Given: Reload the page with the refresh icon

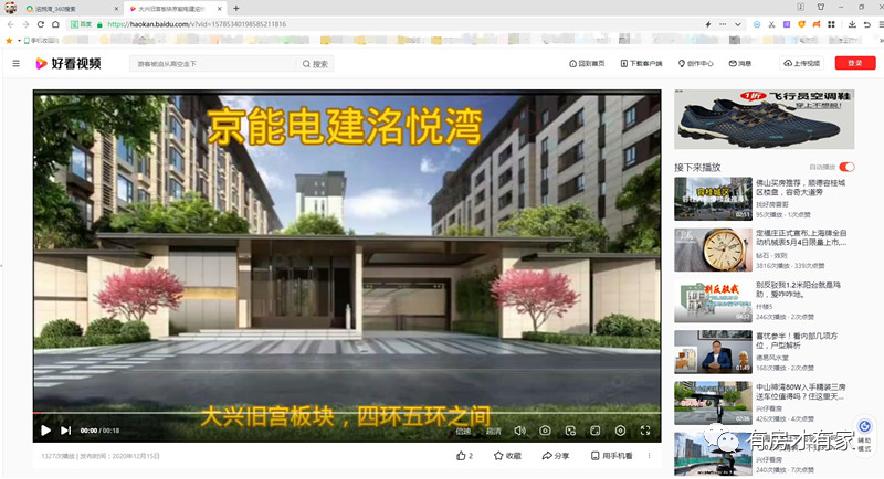Looking at the screenshot, I should click(41, 25).
